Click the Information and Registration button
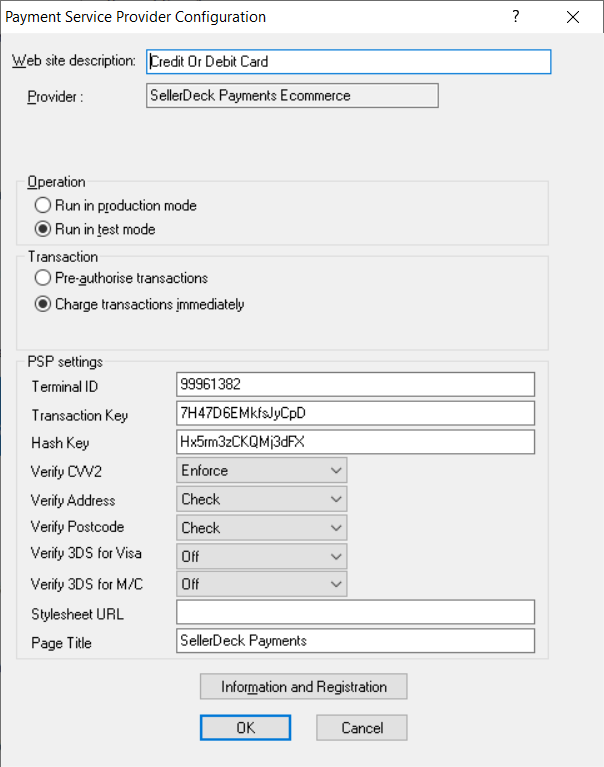Image resolution: width=604 pixels, height=767 pixels. pos(304,687)
